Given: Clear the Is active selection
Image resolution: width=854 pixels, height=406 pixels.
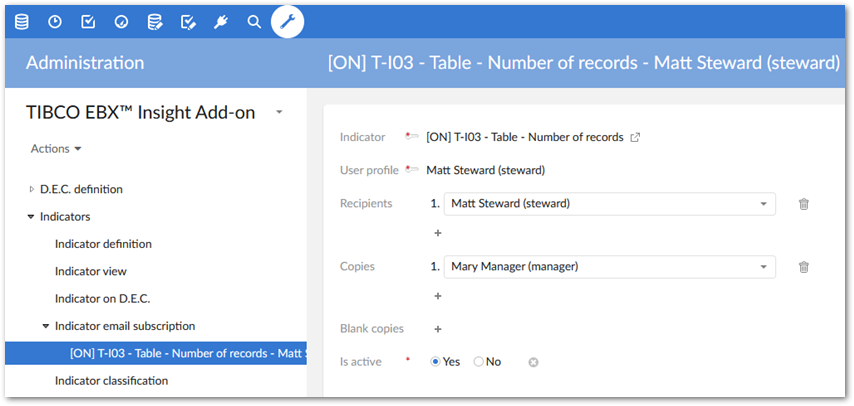Looking at the screenshot, I should [533, 362].
